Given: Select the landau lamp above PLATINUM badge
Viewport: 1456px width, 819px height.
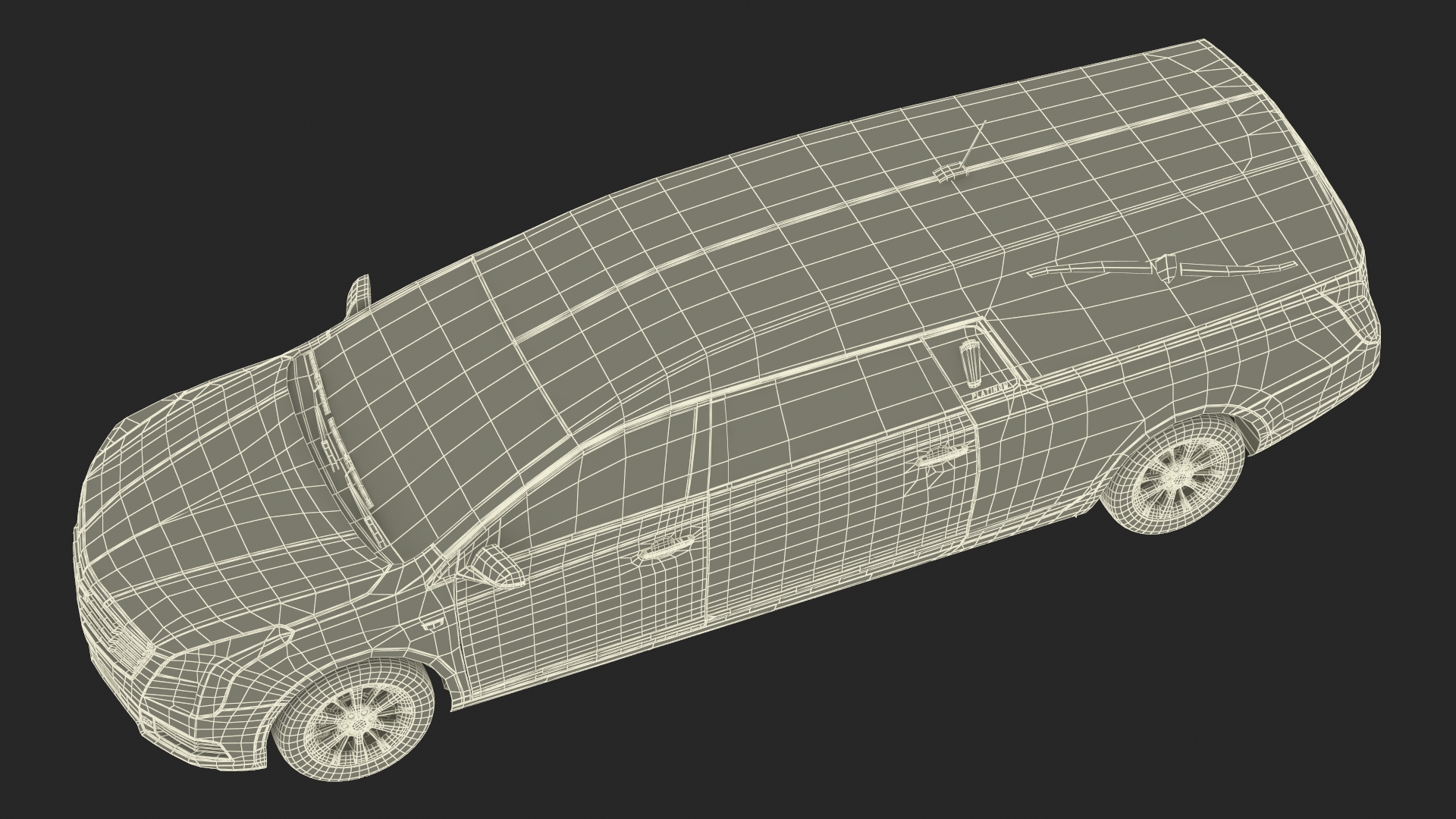Looking at the screenshot, I should pyautogui.click(x=971, y=365).
